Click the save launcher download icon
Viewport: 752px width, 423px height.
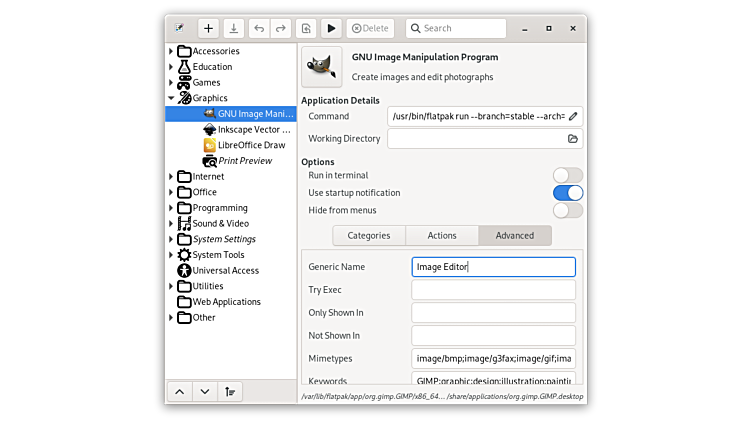coord(233,29)
